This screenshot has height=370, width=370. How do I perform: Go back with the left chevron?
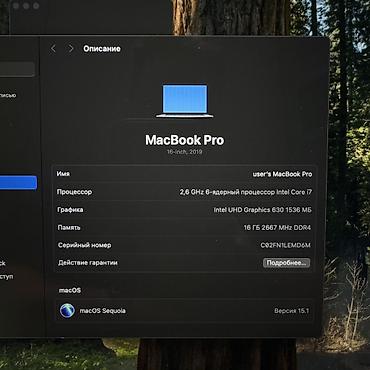53,49
